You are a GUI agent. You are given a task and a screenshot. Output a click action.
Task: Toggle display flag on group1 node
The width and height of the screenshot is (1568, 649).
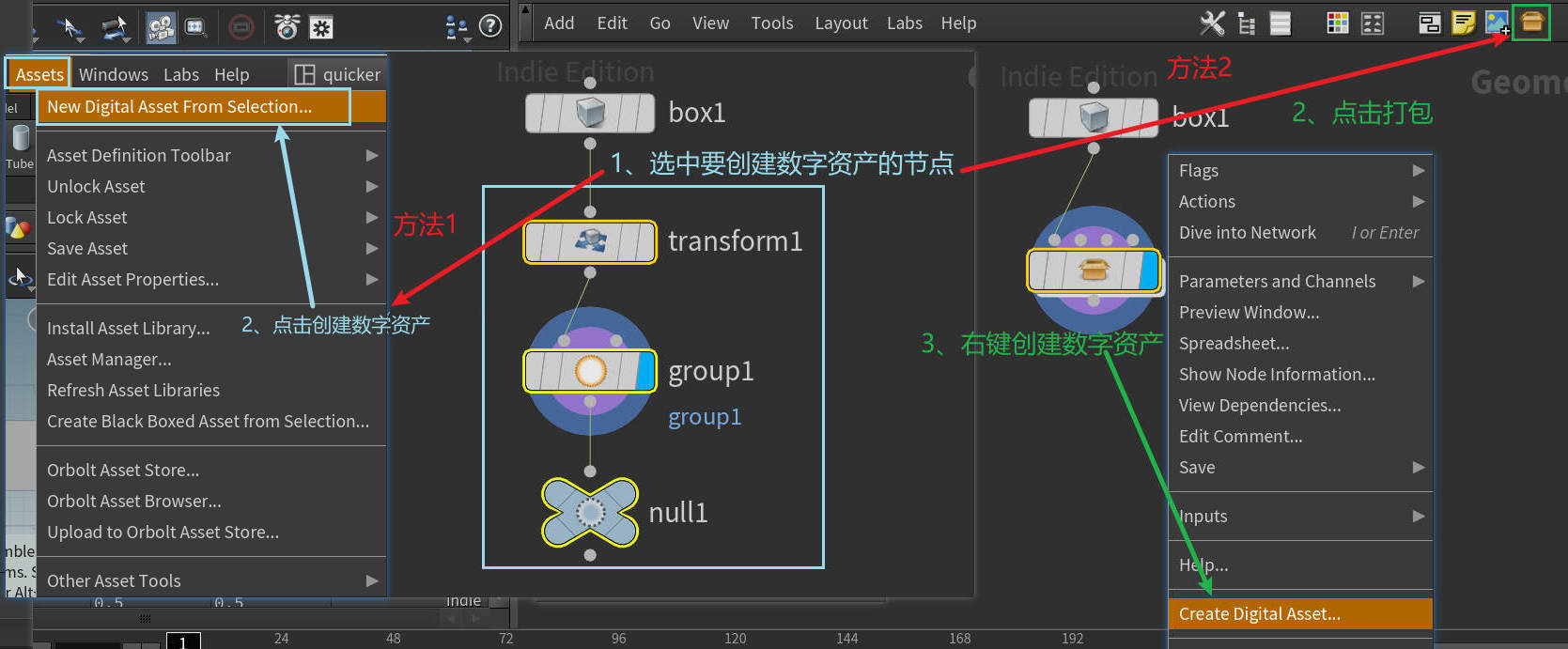(646, 371)
